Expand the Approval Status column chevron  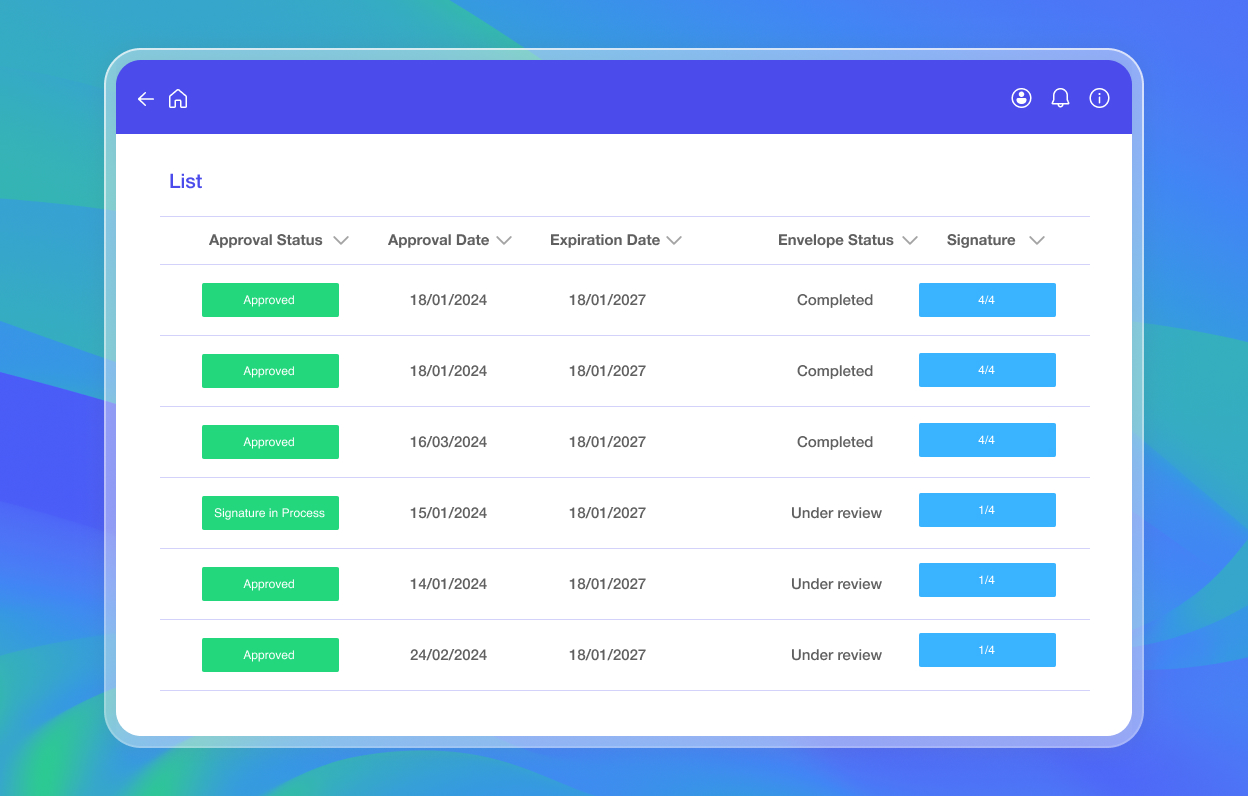point(341,241)
